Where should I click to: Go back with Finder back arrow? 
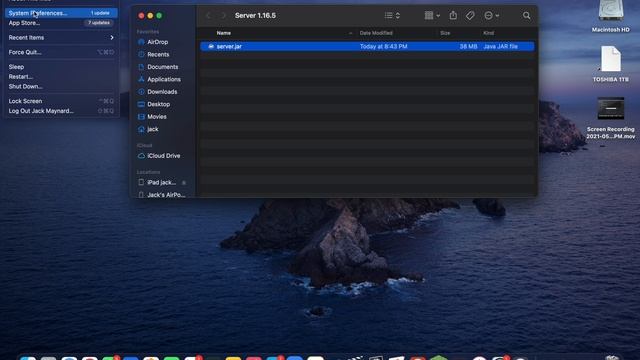209,16
